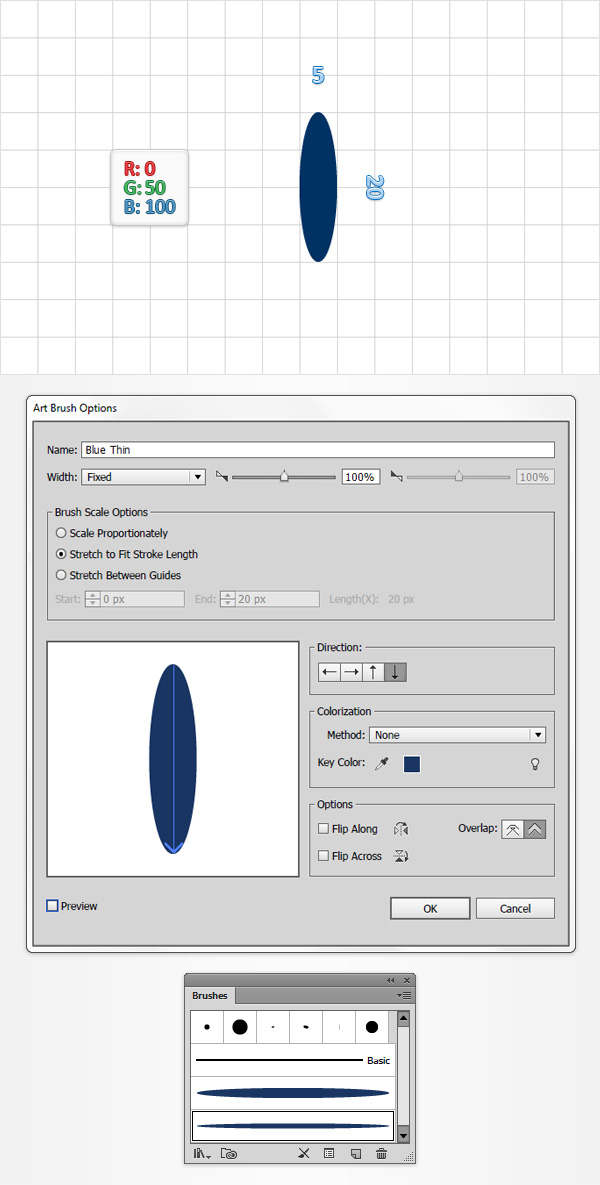Open options of selected object
Screen dimensions: 600x1185
click(329, 1154)
